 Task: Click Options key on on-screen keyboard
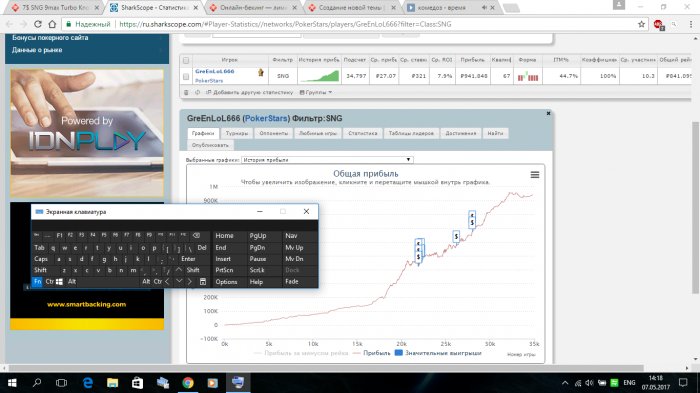coord(226,282)
